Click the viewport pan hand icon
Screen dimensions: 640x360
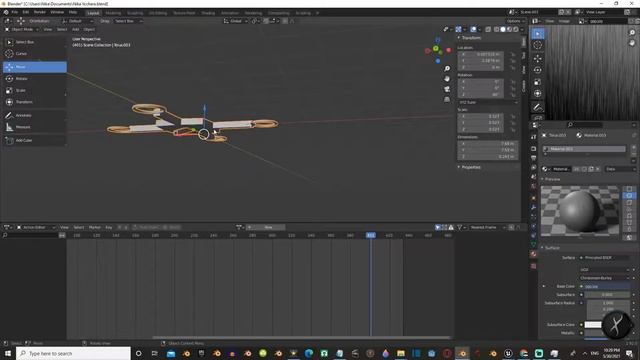[x=447, y=79]
